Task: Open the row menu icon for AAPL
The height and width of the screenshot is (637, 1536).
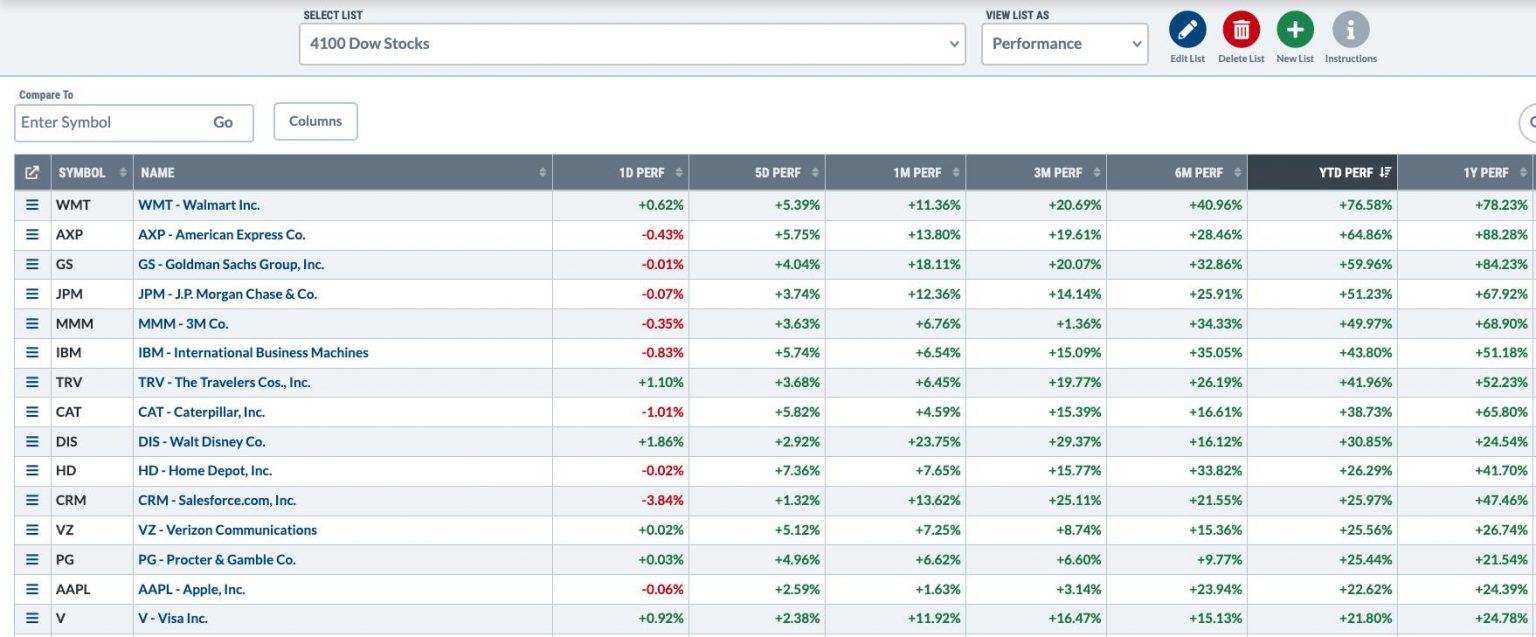Action: tap(32, 590)
